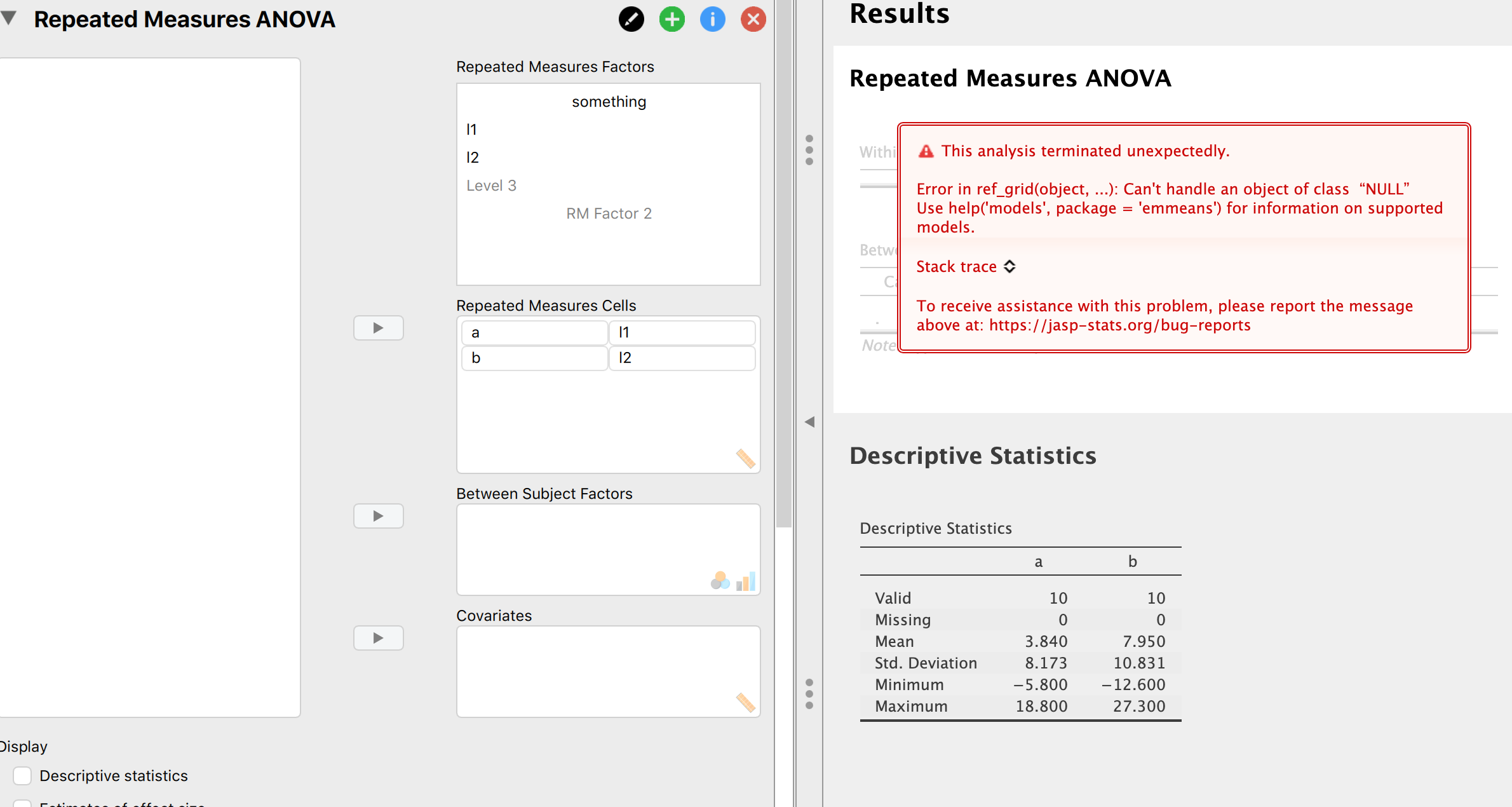This screenshot has height=807, width=1512.
Task: Collapse the Repeated Measures ANOVA disclosure triangle
Action: click(x=10, y=18)
